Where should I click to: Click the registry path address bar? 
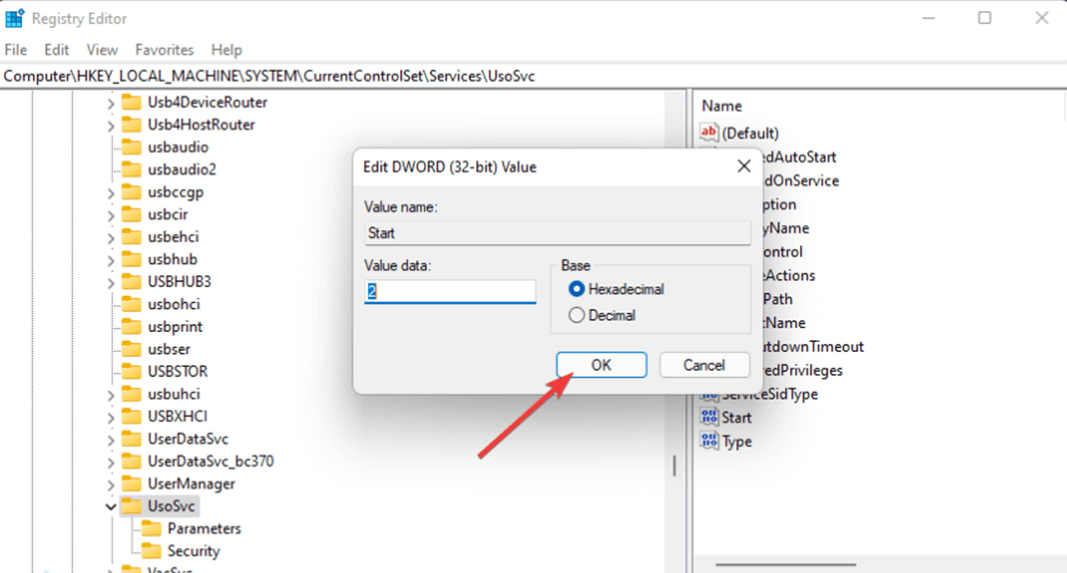point(534,76)
